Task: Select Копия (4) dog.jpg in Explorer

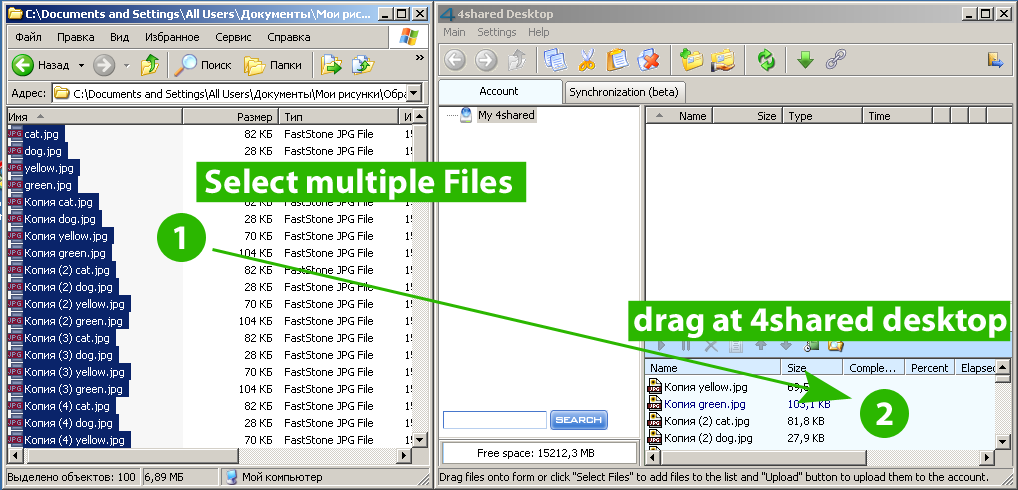Action: [x=68, y=423]
